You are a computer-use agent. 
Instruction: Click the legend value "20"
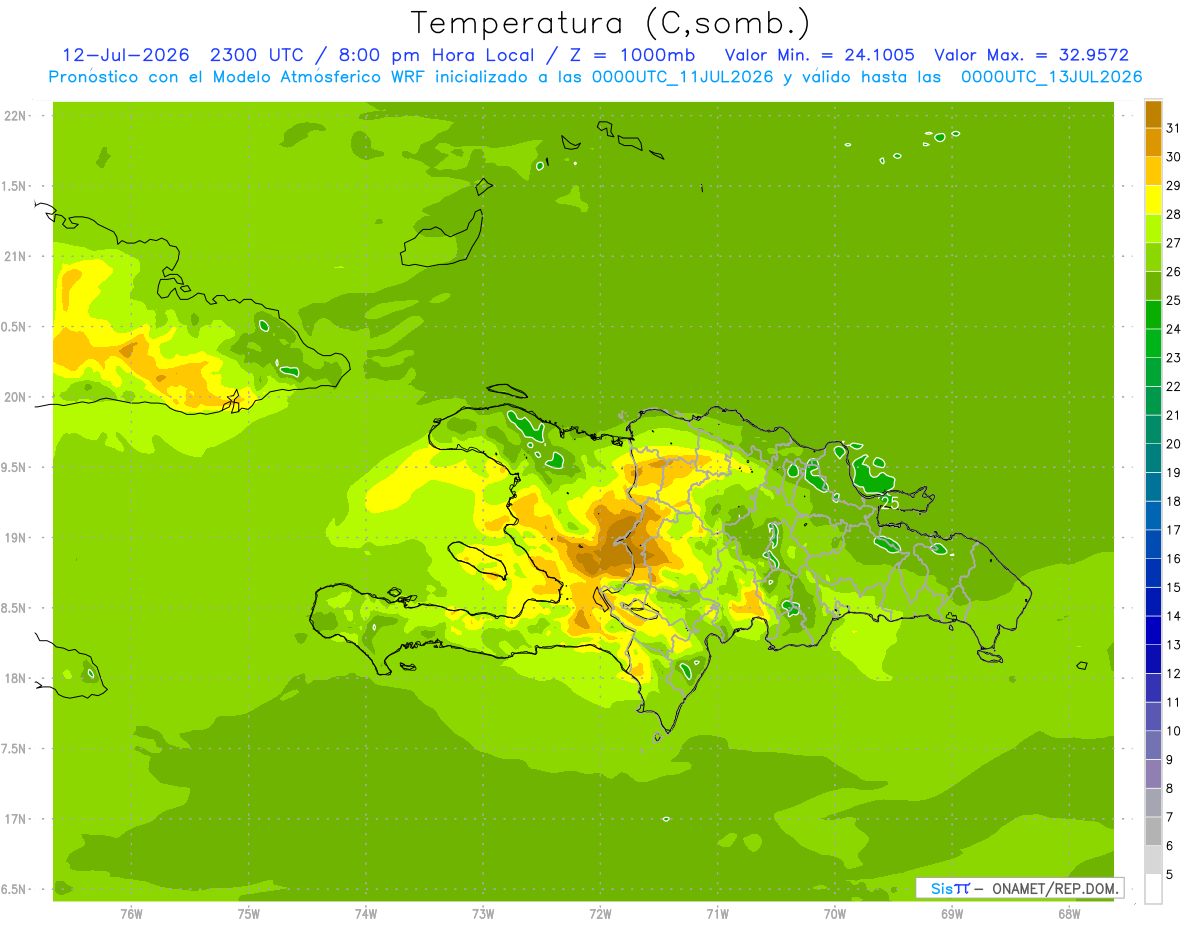tap(1174, 444)
